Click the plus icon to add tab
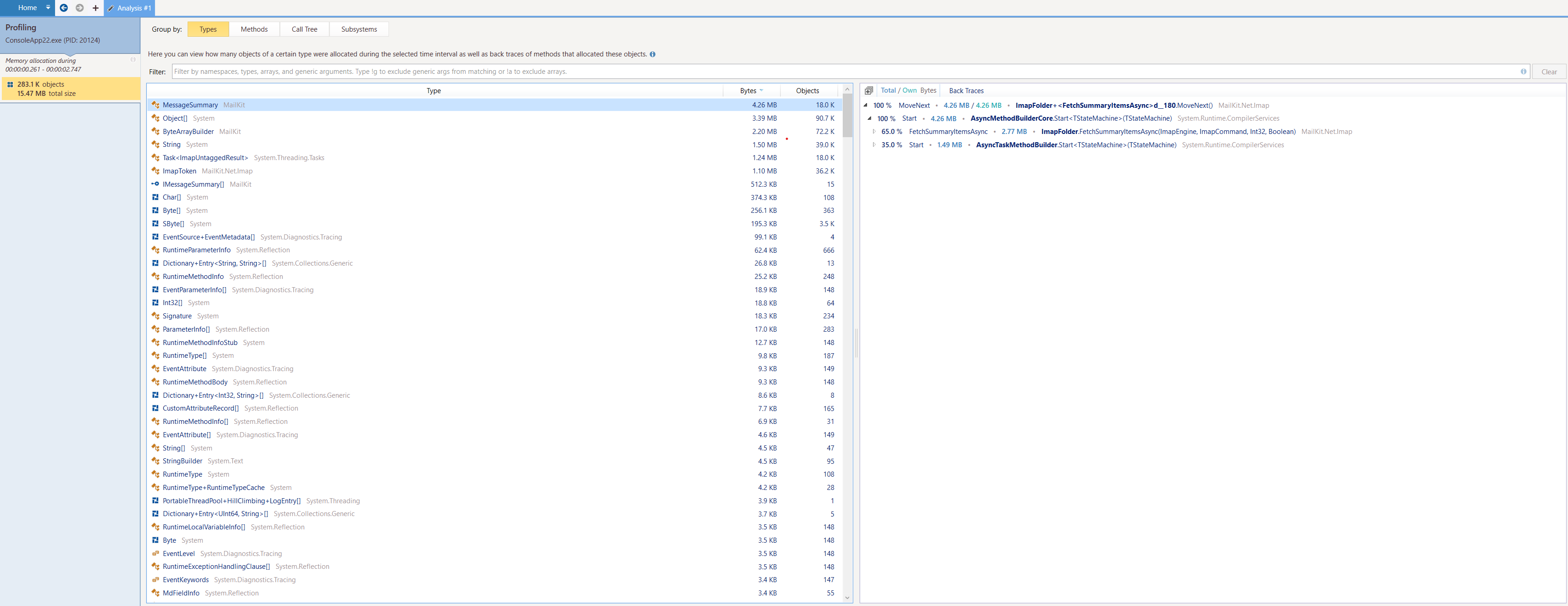This screenshot has width=1568, height=606. (x=95, y=8)
